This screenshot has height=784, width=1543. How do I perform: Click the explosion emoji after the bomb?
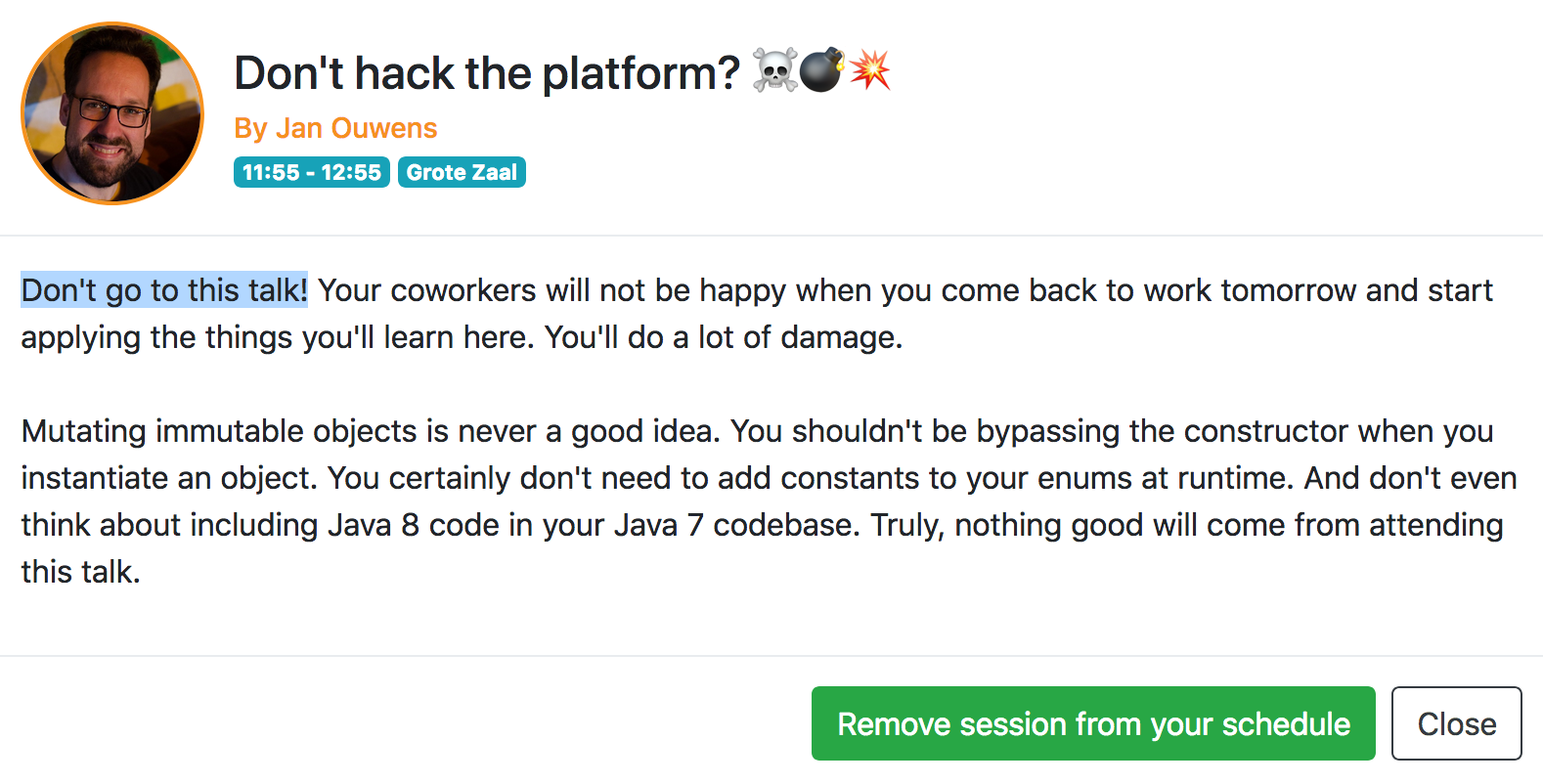click(869, 70)
